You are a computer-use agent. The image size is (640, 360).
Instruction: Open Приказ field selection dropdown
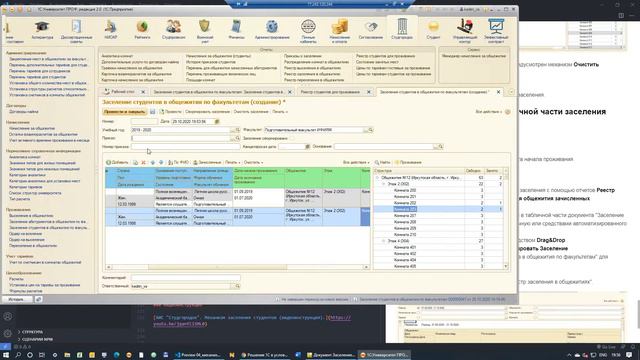pyautogui.click(x=232, y=138)
